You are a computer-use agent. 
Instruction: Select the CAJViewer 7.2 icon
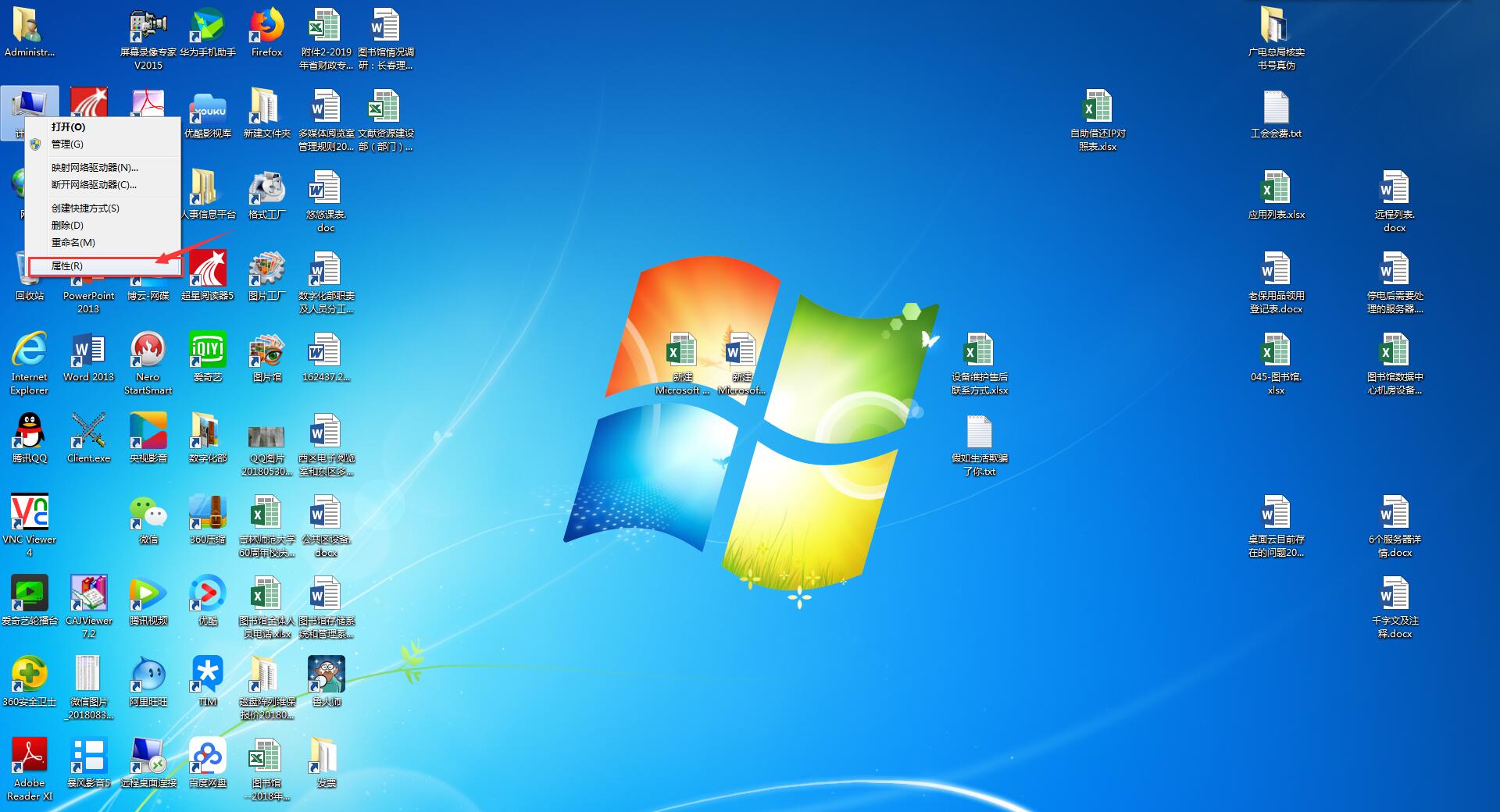pos(89,607)
